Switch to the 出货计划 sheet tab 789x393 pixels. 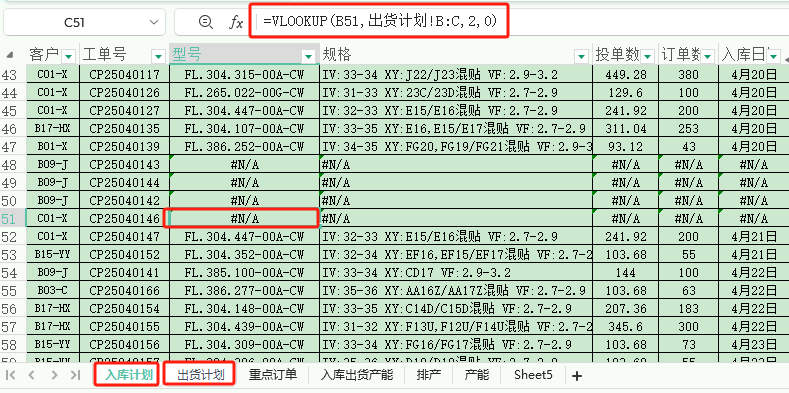click(x=201, y=375)
